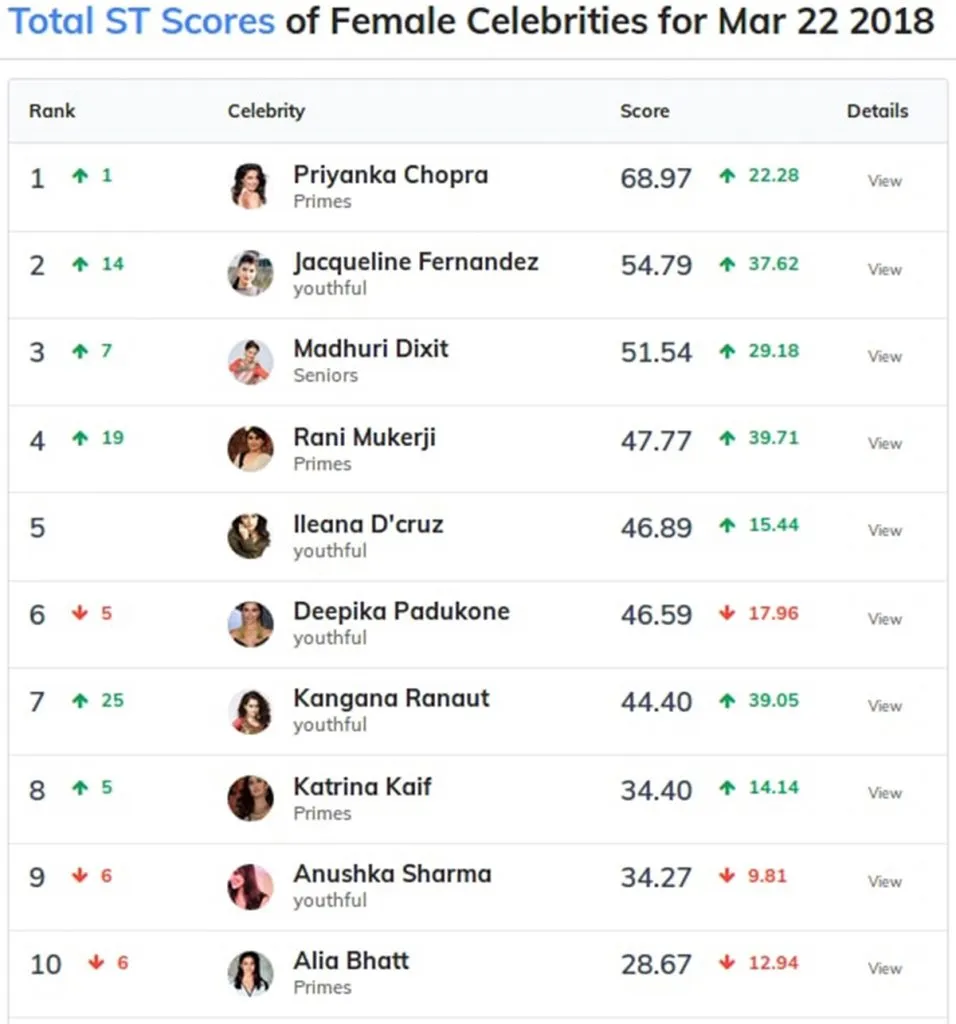Select the Katrina Kaif name link
Viewport: 956px width, 1024px height.
(x=362, y=787)
